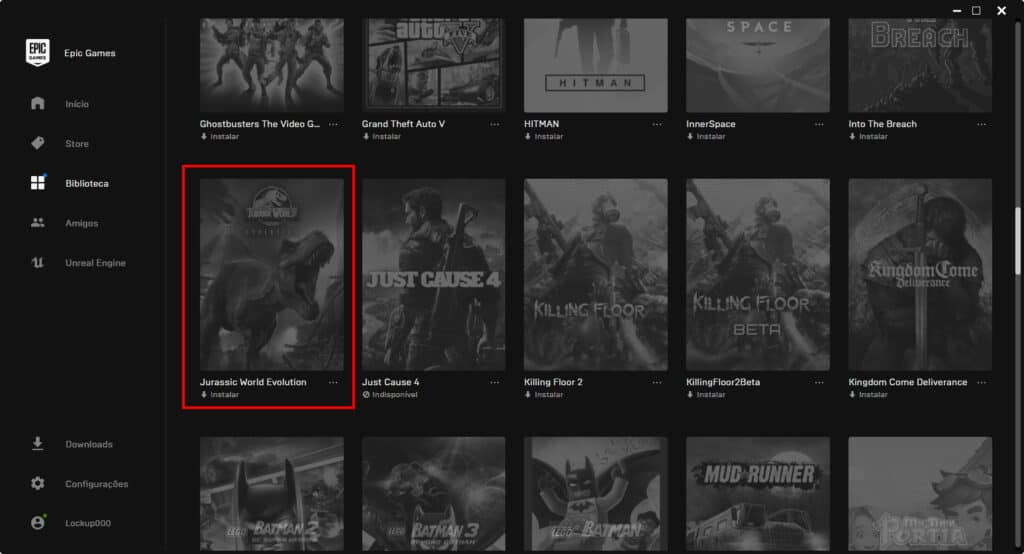Click install arrow icon under HITMAN
The width and height of the screenshot is (1024, 554).
(528, 137)
